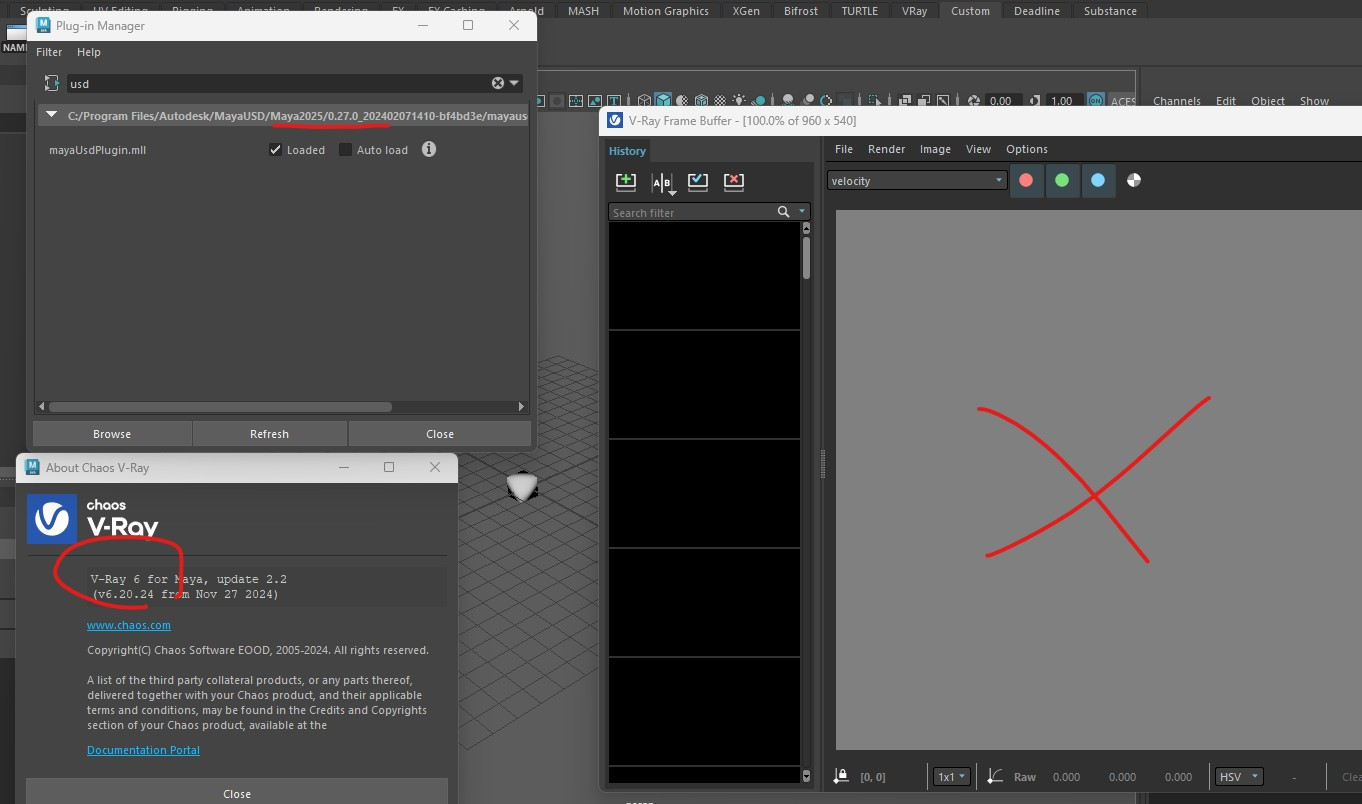Open Image menu in V-Ray Frame Buffer
The height and width of the screenshot is (804, 1362).
pyautogui.click(x=935, y=149)
